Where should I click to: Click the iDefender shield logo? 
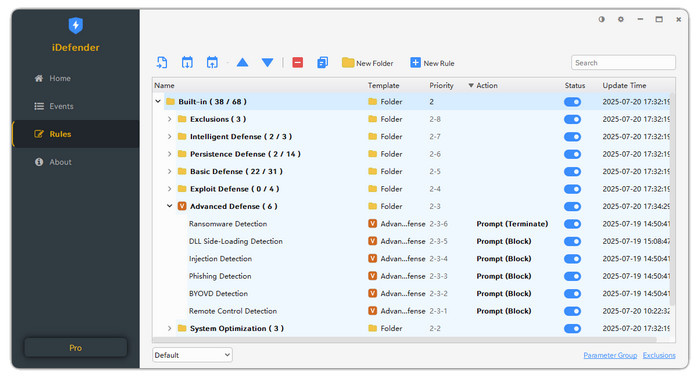coord(75,25)
